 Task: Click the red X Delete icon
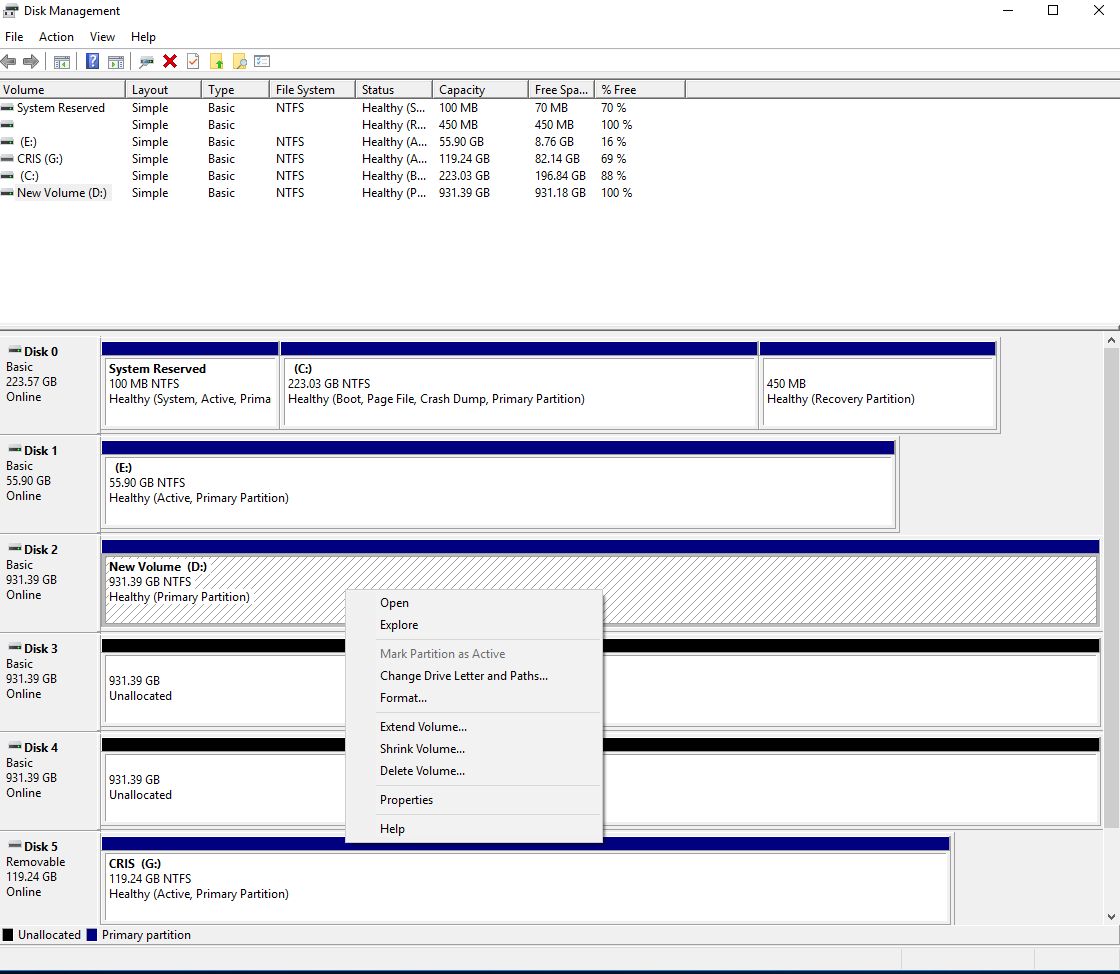170,61
